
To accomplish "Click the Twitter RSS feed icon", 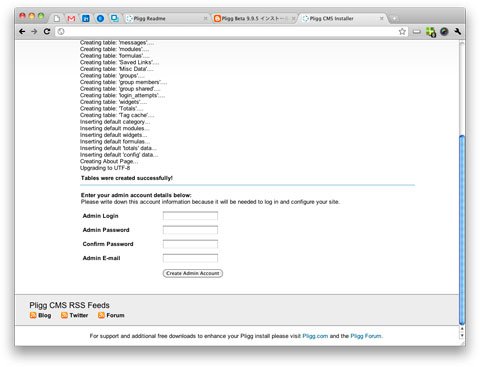I will [x=64, y=315].
